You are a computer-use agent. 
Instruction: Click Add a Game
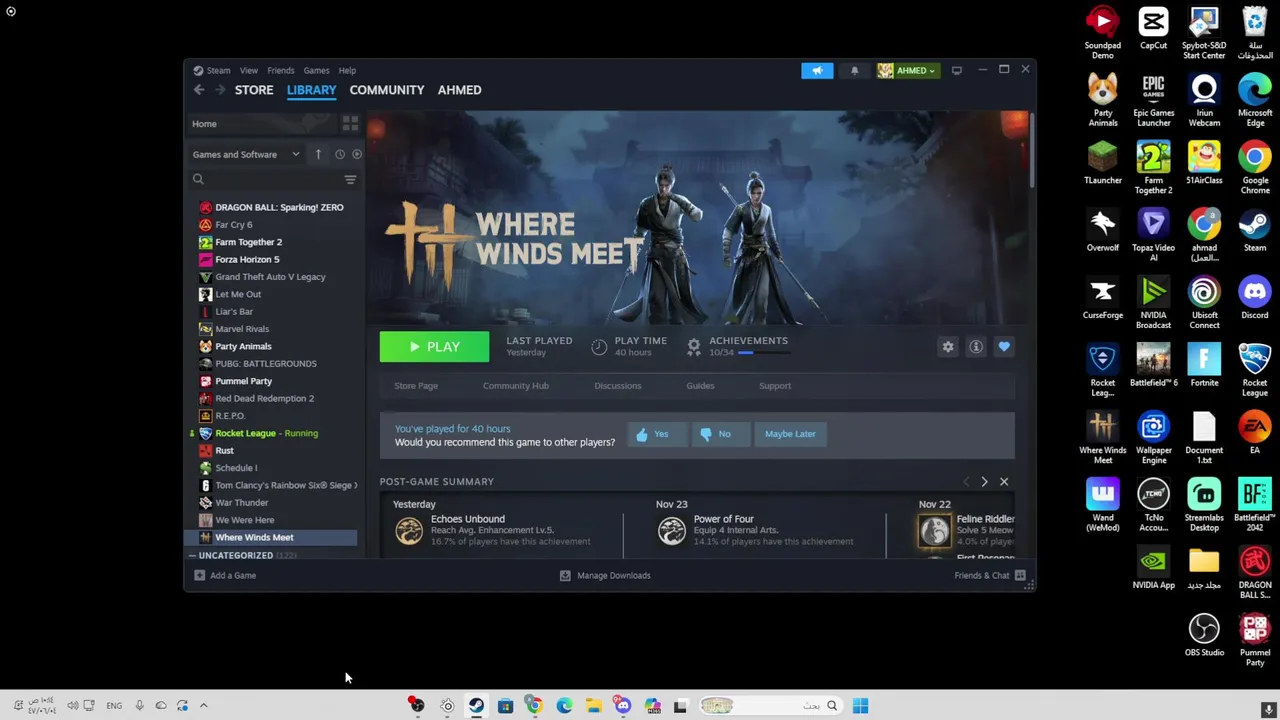point(225,576)
